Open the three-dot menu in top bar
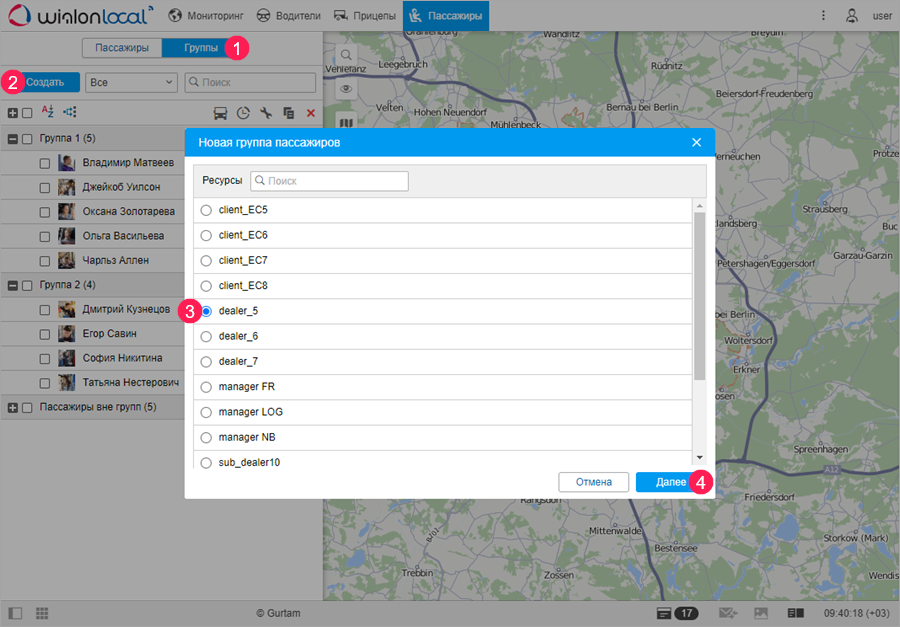900x627 pixels. point(823,16)
